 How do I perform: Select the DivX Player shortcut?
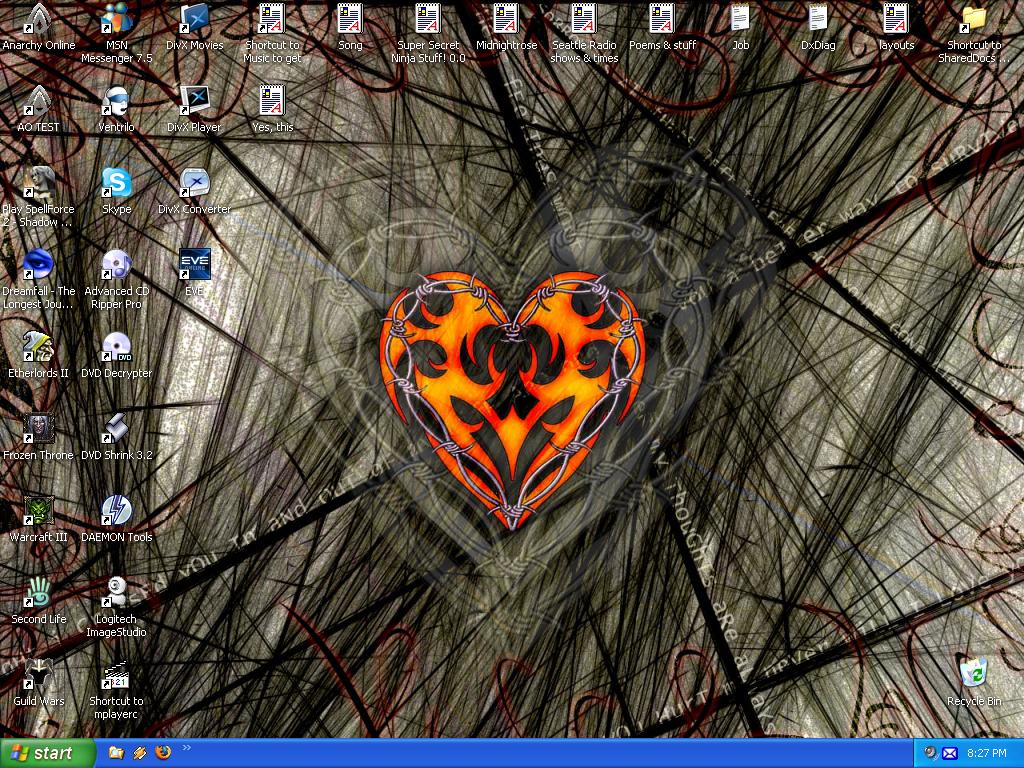194,101
